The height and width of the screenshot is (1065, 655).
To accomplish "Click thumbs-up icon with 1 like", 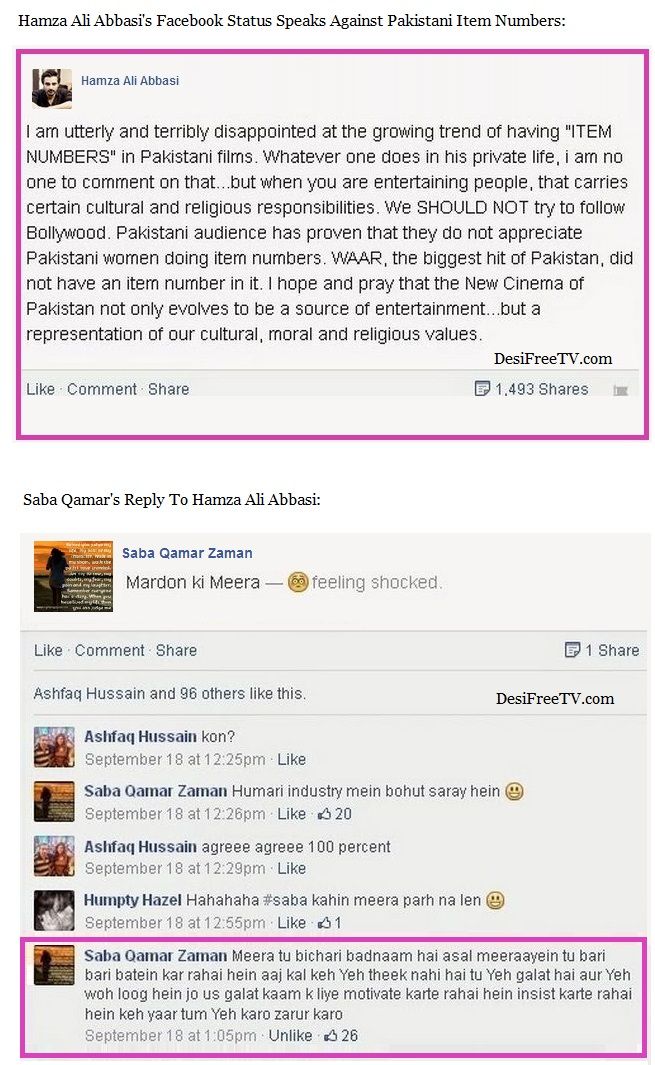I will point(324,923).
